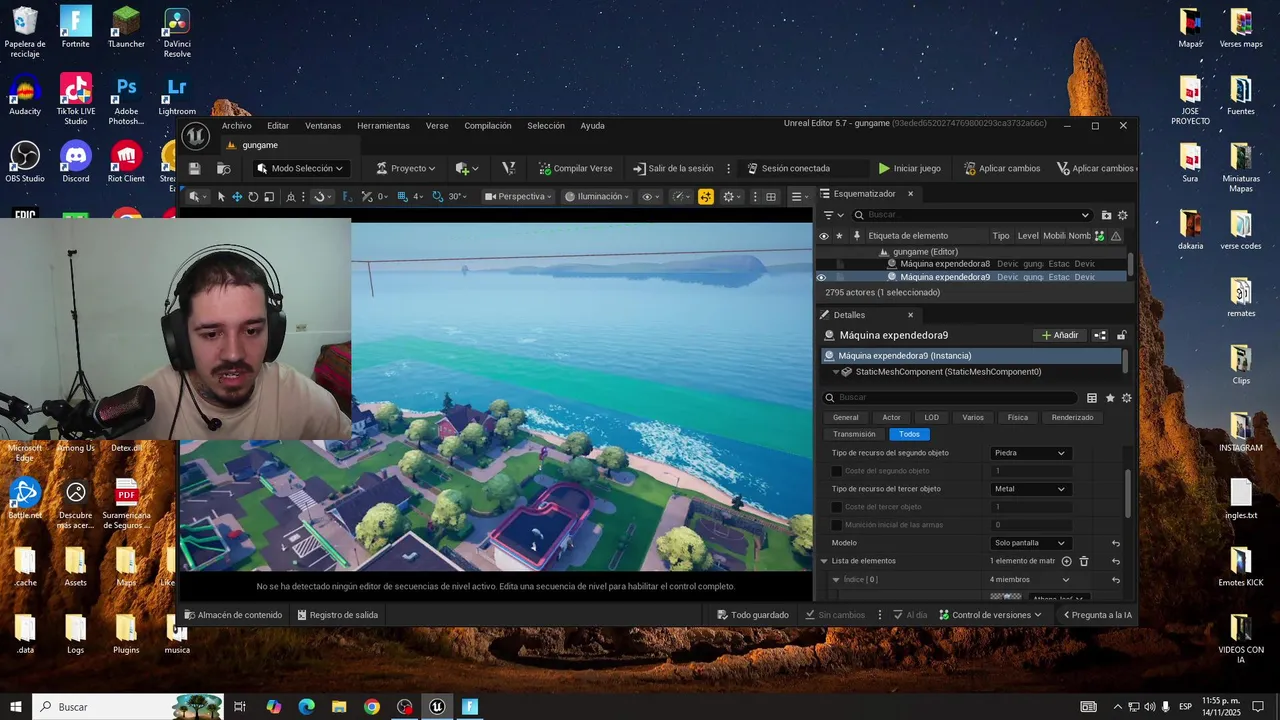Click the Esquematizador filter icon
The height and width of the screenshot is (720, 1280).
point(832,215)
